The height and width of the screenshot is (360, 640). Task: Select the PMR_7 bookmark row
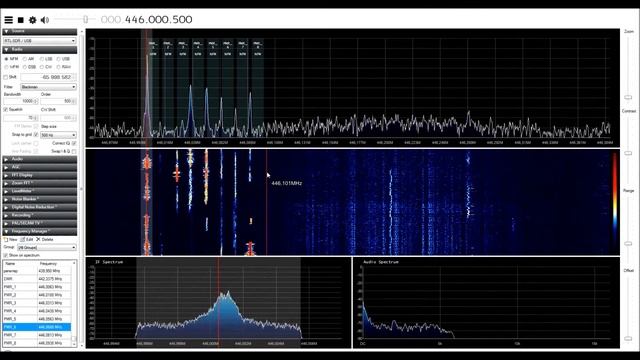pos(37,335)
